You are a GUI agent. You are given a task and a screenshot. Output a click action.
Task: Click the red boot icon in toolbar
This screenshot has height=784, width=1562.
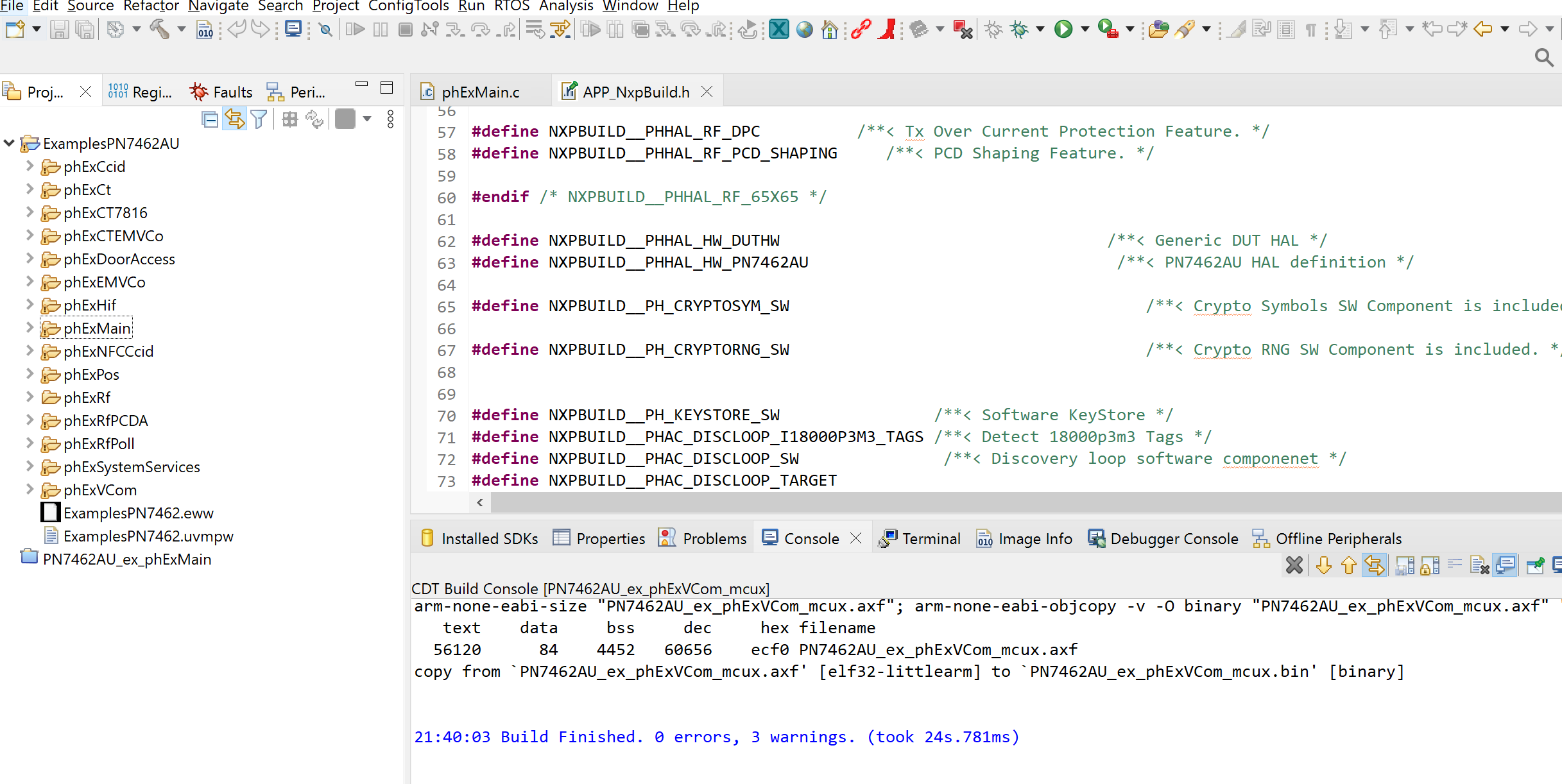pyautogui.click(x=888, y=30)
